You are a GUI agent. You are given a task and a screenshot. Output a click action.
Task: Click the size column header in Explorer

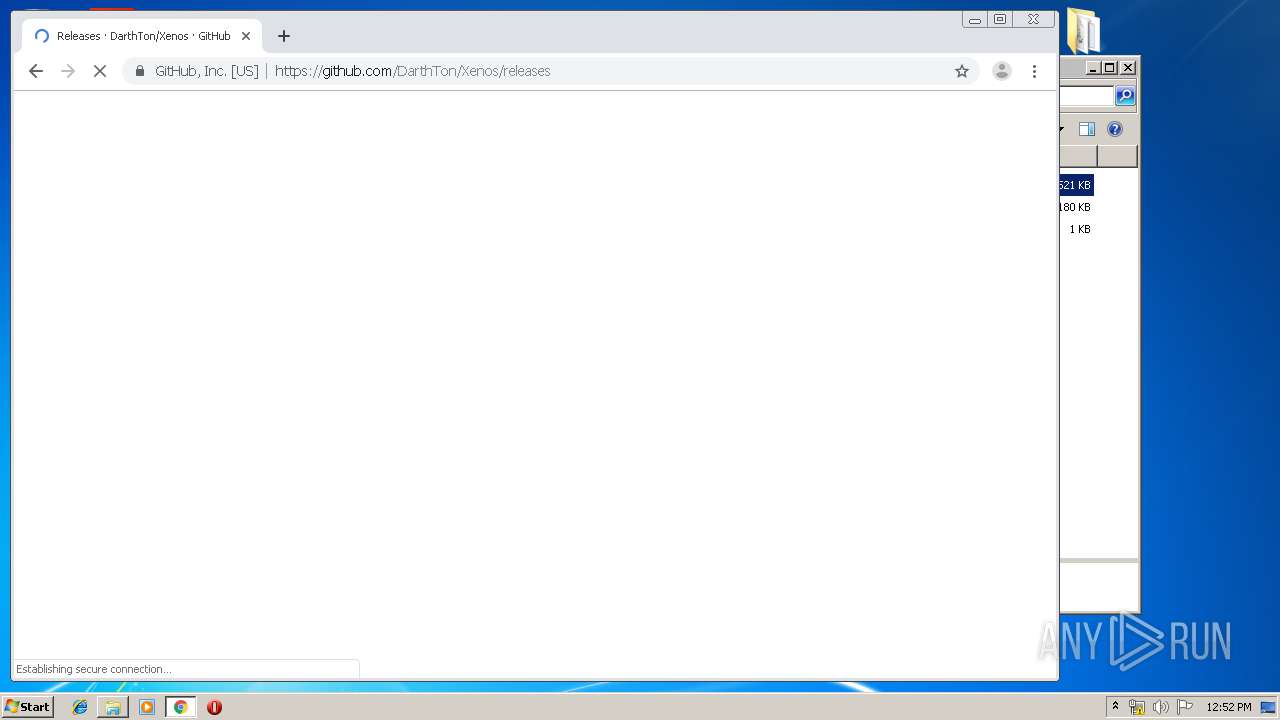(1078, 156)
